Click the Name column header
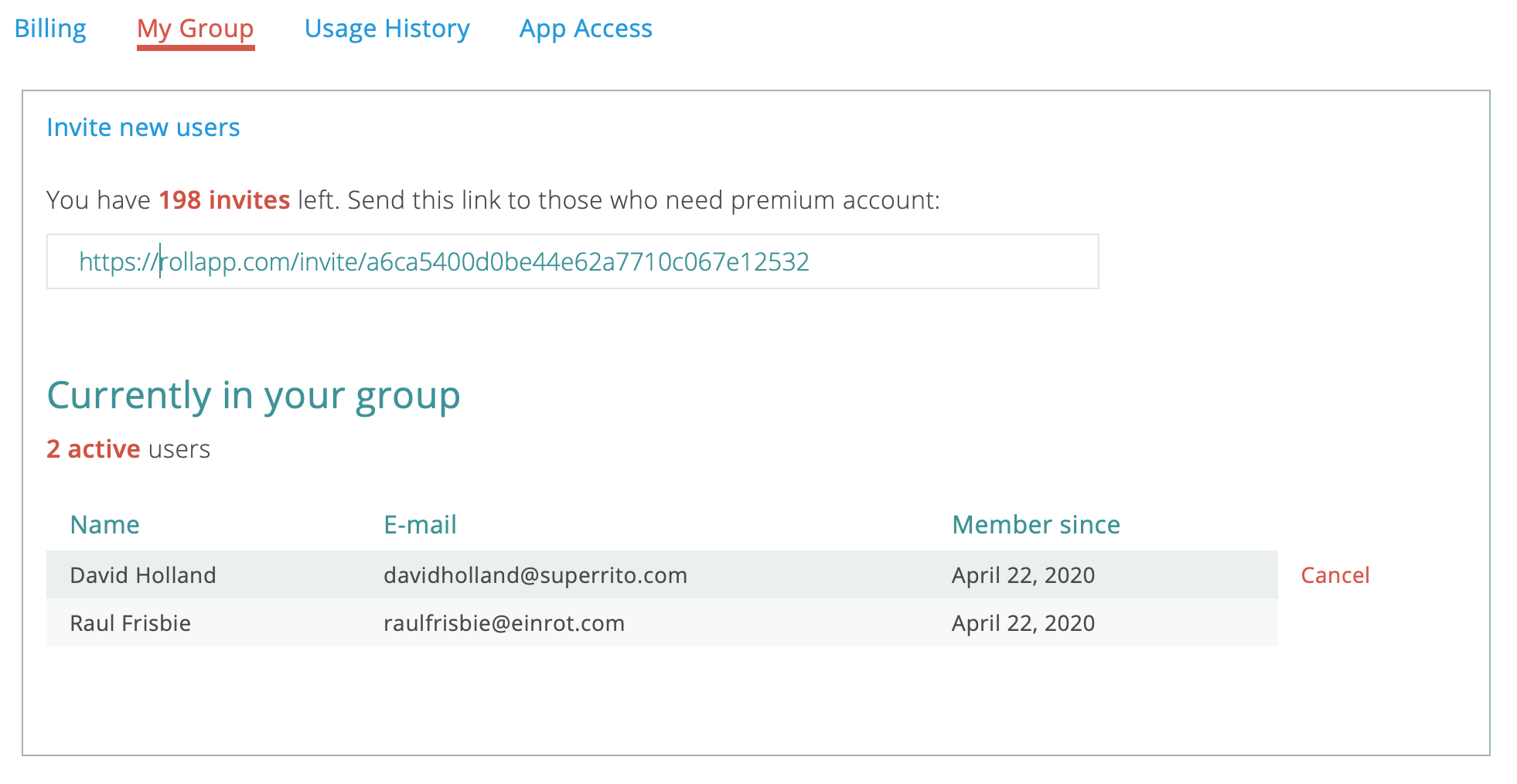This screenshot has height=784, width=1517. coord(104,525)
